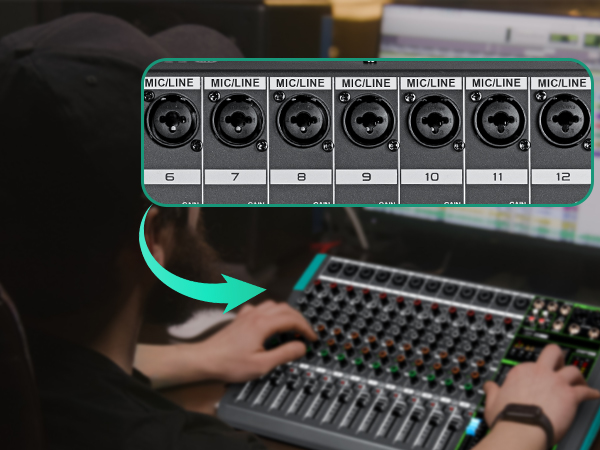The height and width of the screenshot is (450, 600).
Task: Select the channel number label "9"
Action: click(x=366, y=177)
